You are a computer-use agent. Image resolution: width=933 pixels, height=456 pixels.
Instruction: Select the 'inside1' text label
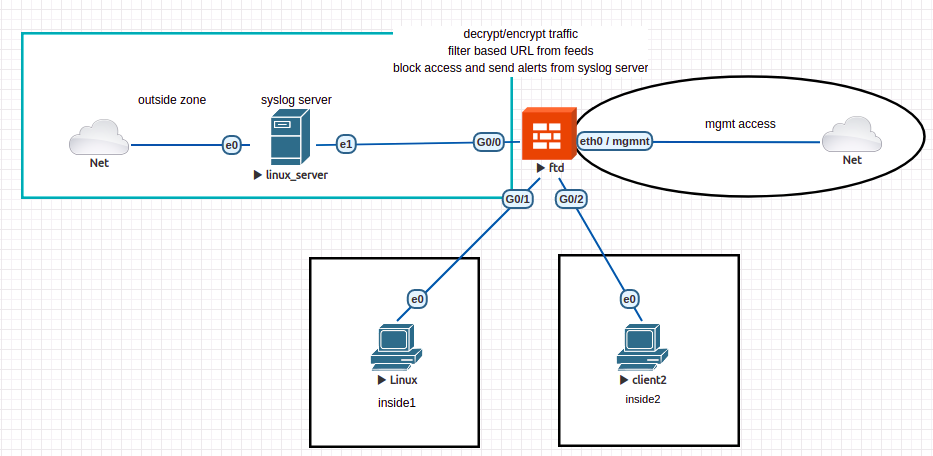tap(397, 403)
